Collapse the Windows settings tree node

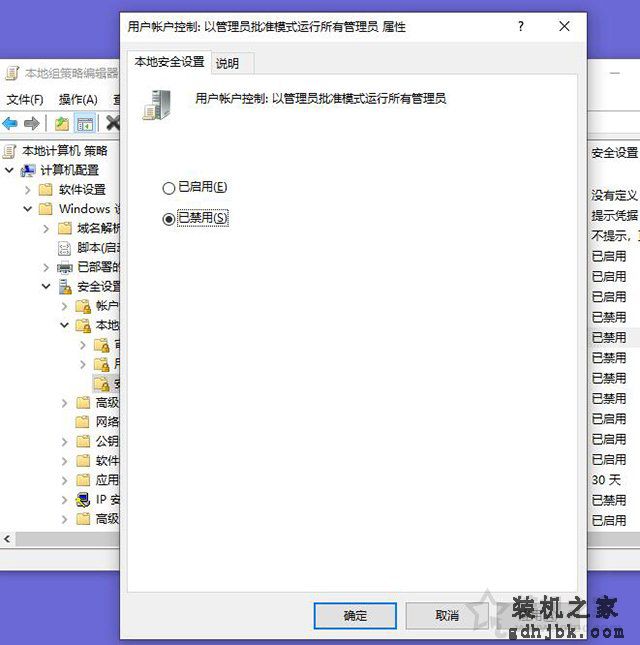click(x=28, y=209)
